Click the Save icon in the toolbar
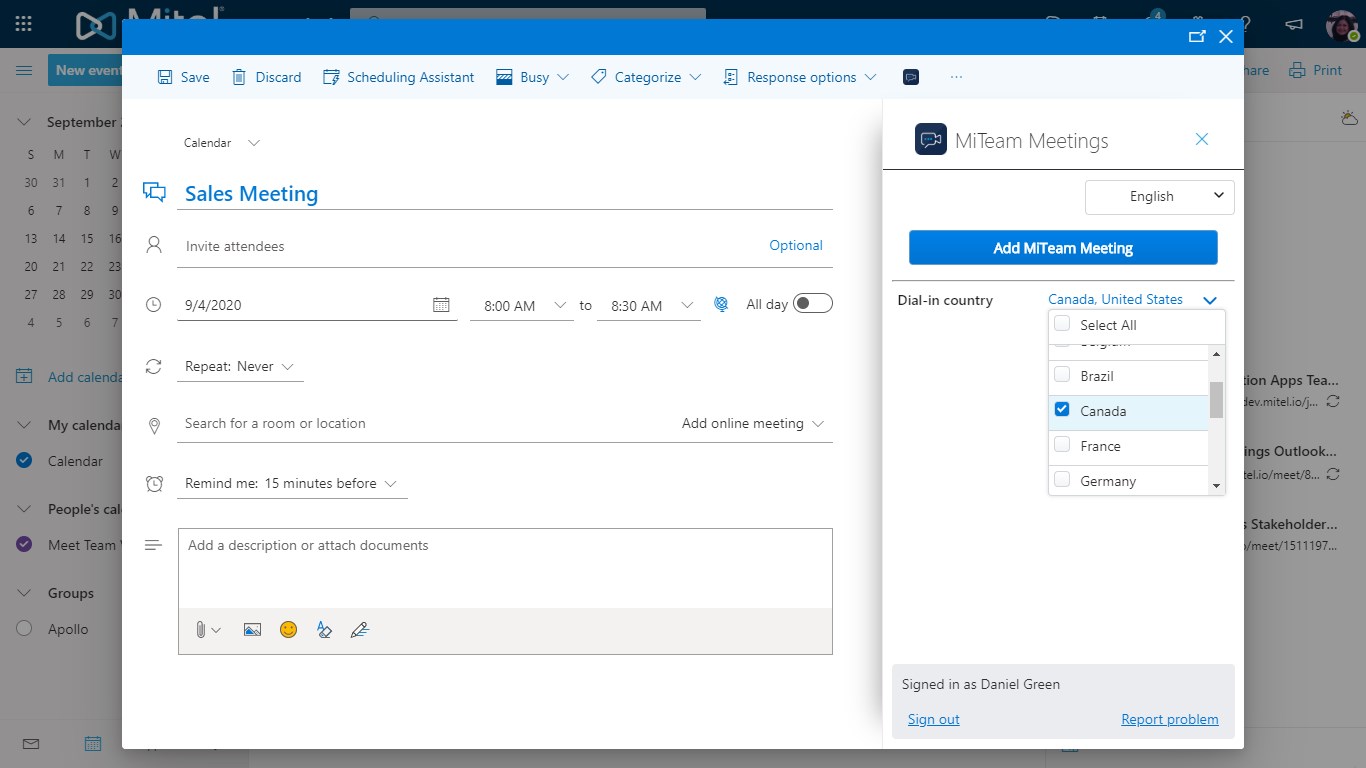The width and height of the screenshot is (1366, 768). pos(165,77)
